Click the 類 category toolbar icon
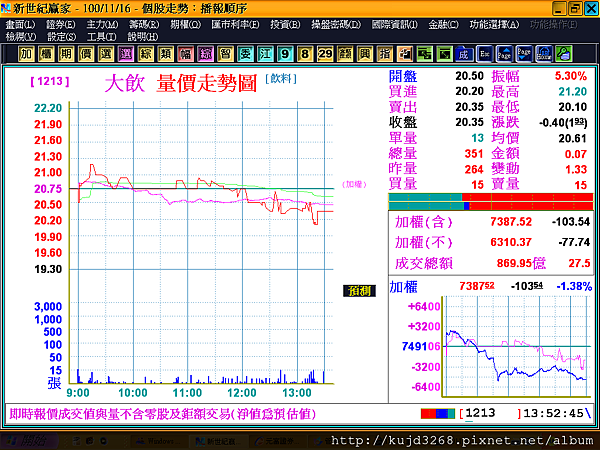 (166, 54)
